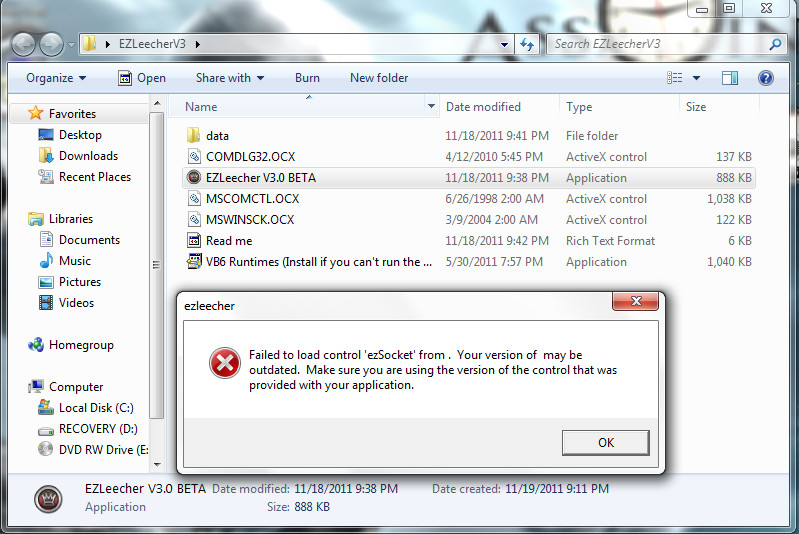Click New folder in the toolbar
Viewport: 799px width, 534px height.
[x=379, y=78]
